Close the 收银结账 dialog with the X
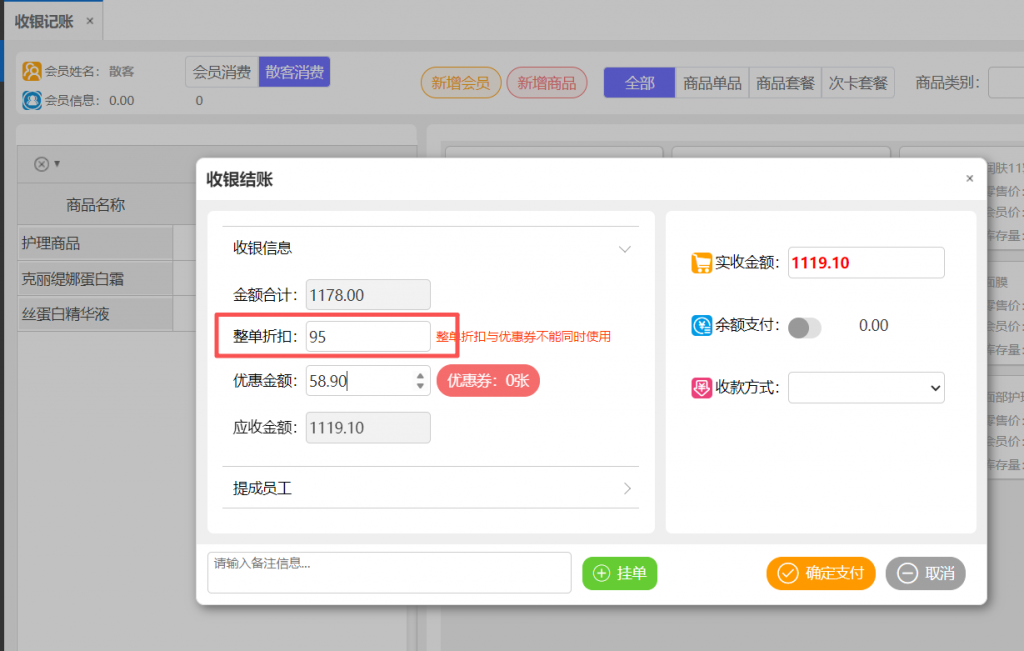Viewport: 1024px width, 651px height. click(x=969, y=179)
